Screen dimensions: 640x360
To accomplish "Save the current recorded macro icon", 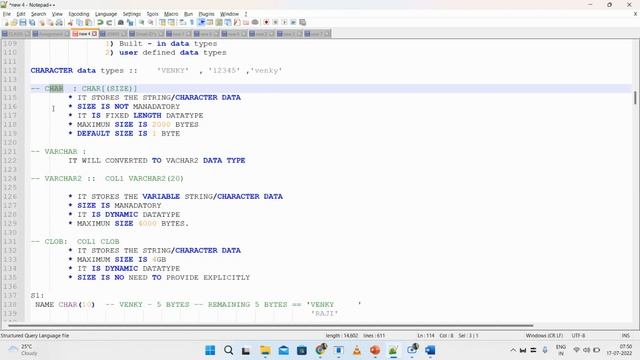I will click(302, 22).
